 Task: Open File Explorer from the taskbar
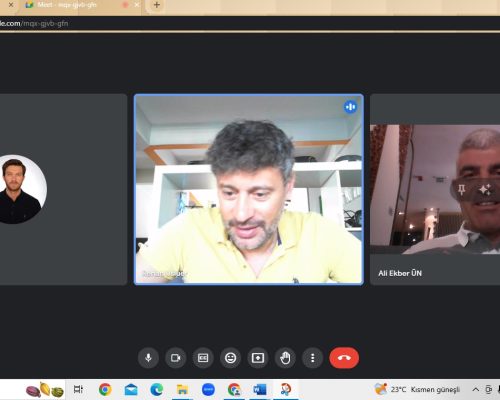182,389
